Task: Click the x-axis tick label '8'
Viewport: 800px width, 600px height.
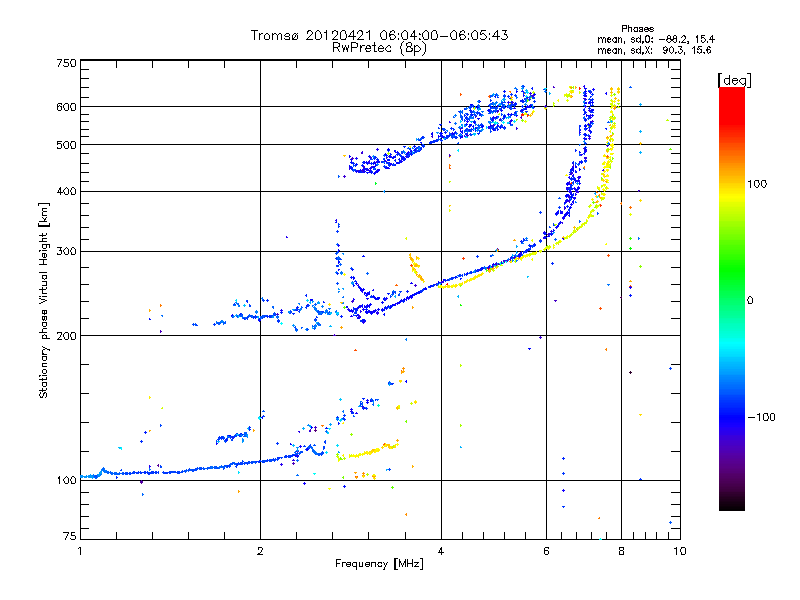Action: [x=621, y=551]
